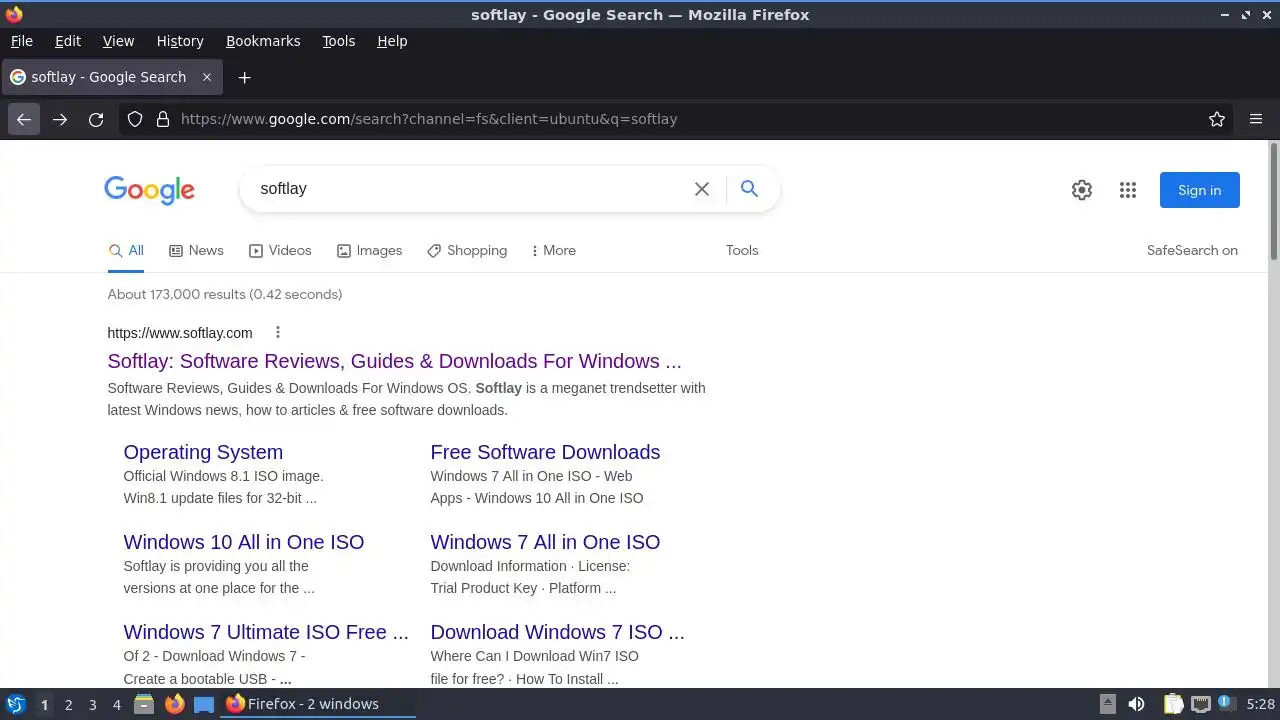Switch to the News results tab
Image resolution: width=1280 pixels, height=720 pixels.
(x=196, y=251)
